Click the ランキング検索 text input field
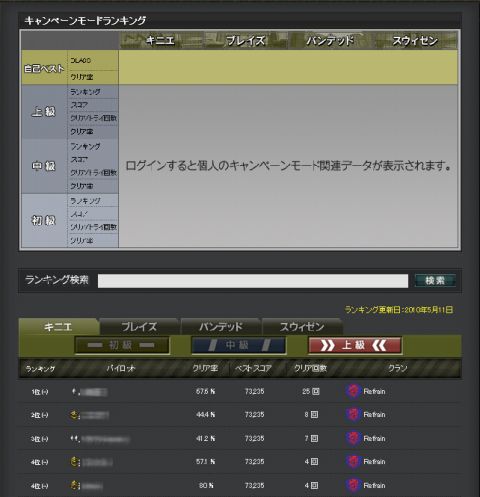Image resolution: width=480 pixels, height=497 pixels. [253, 281]
